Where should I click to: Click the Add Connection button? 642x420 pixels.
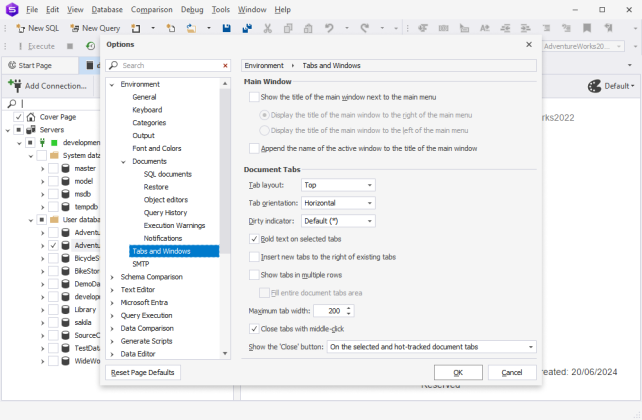pos(48,86)
